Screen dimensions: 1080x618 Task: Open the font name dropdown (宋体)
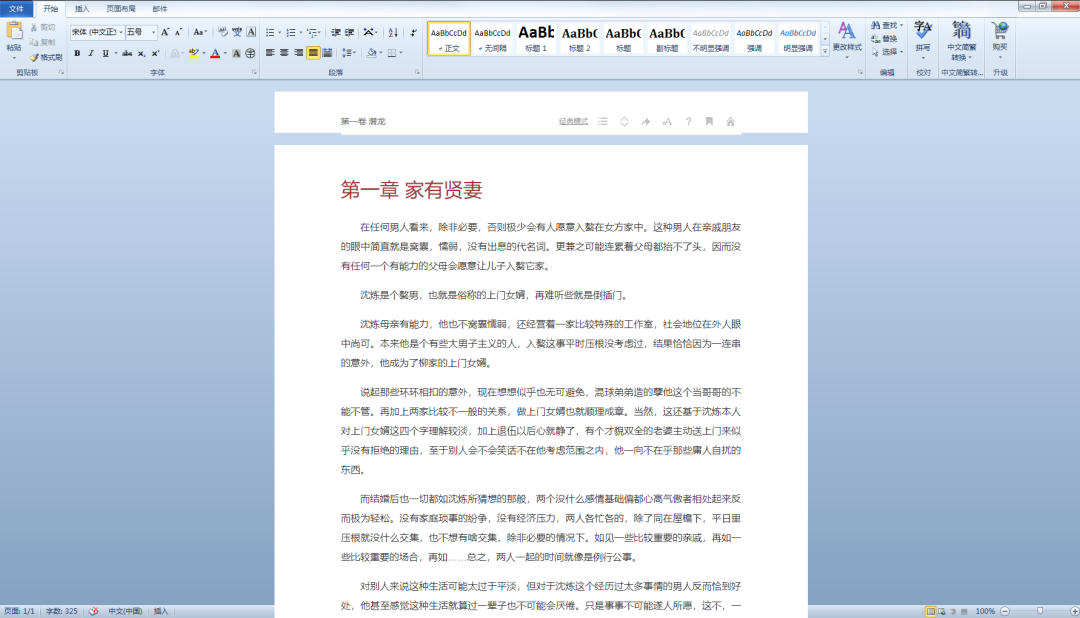click(x=121, y=32)
